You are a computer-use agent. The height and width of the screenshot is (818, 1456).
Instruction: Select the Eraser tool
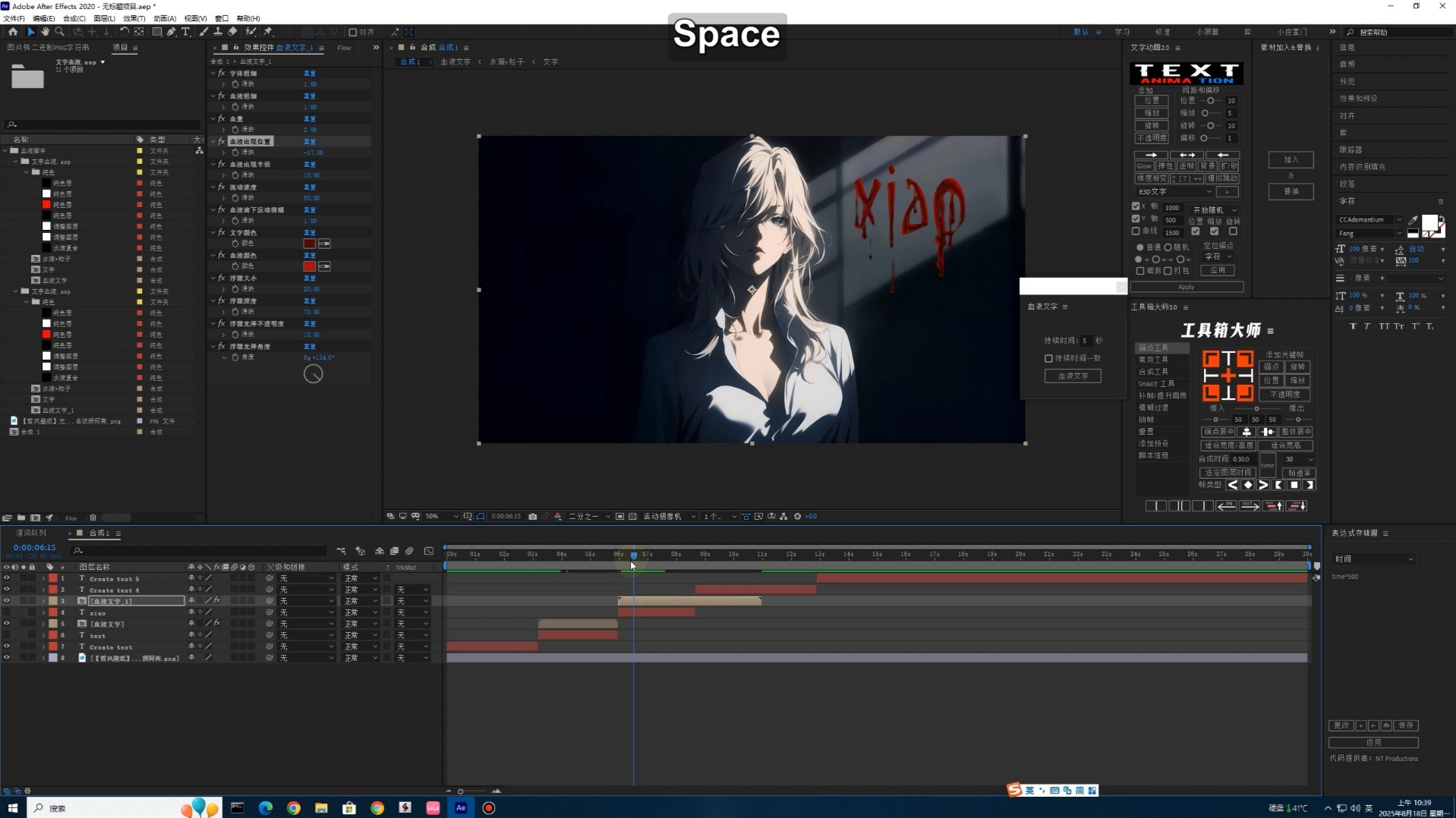[232, 32]
